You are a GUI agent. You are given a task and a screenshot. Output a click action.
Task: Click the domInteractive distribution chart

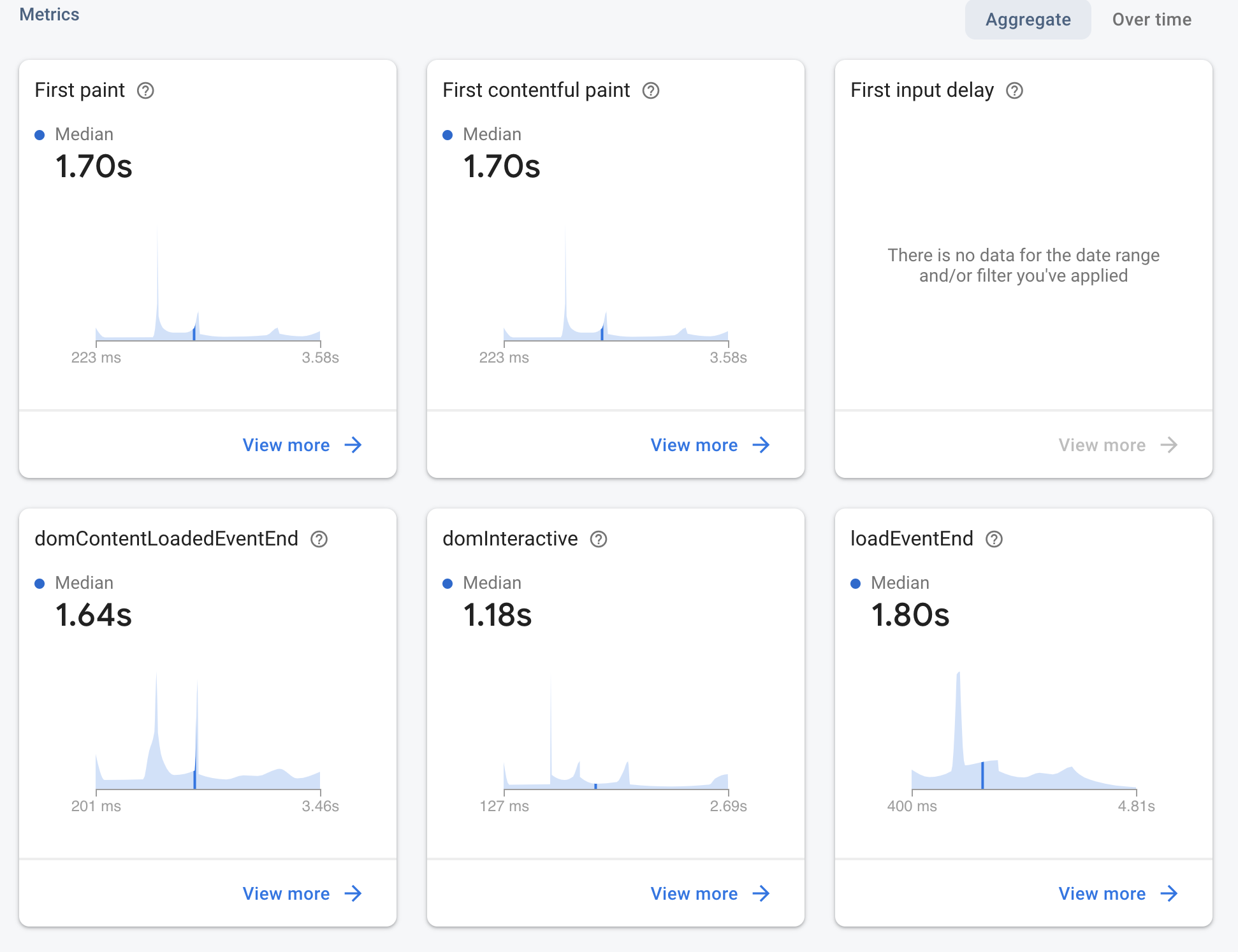616,734
